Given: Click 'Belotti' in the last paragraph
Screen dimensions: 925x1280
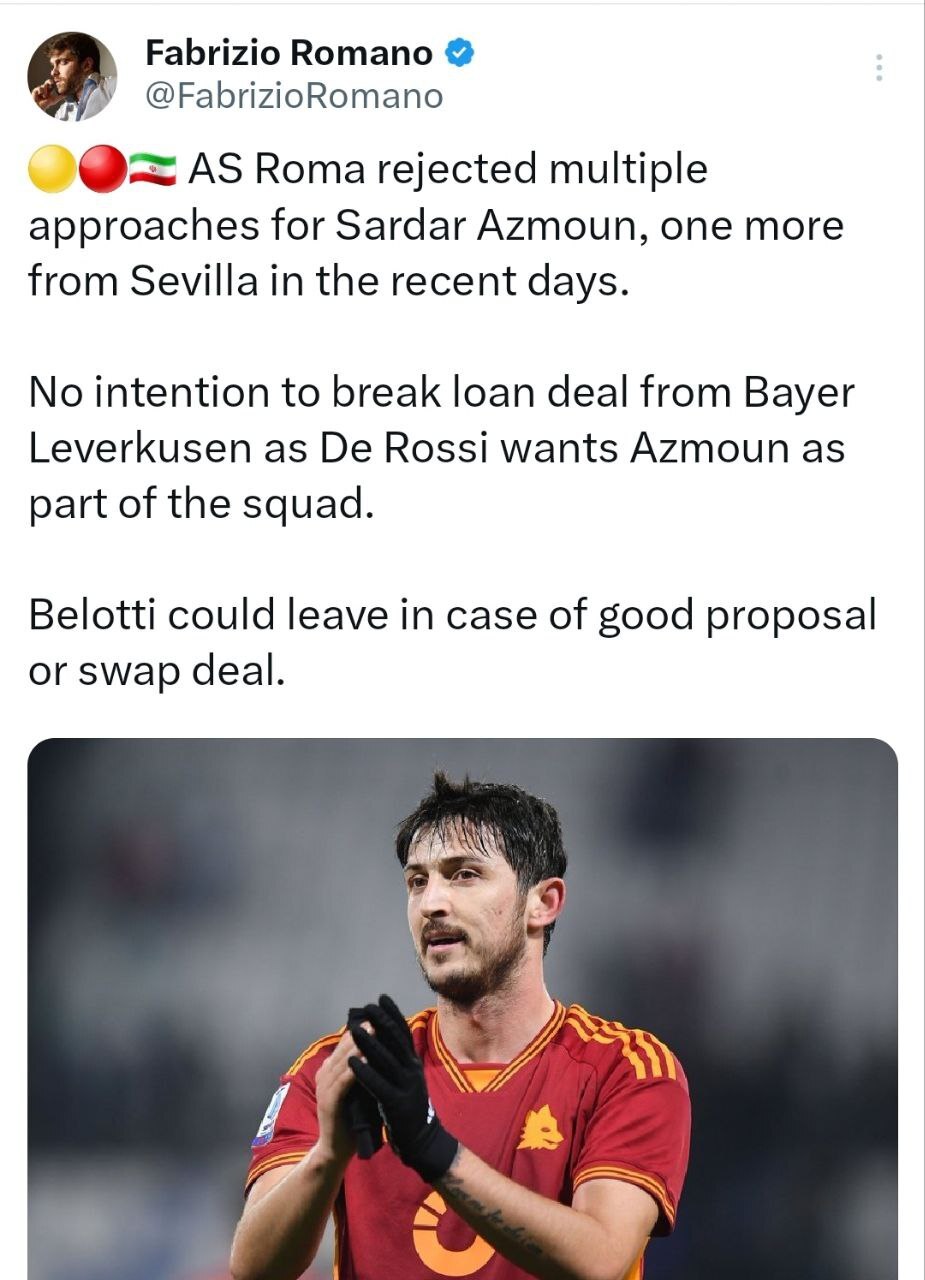Looking at the screenshot, I should [91, 615].
